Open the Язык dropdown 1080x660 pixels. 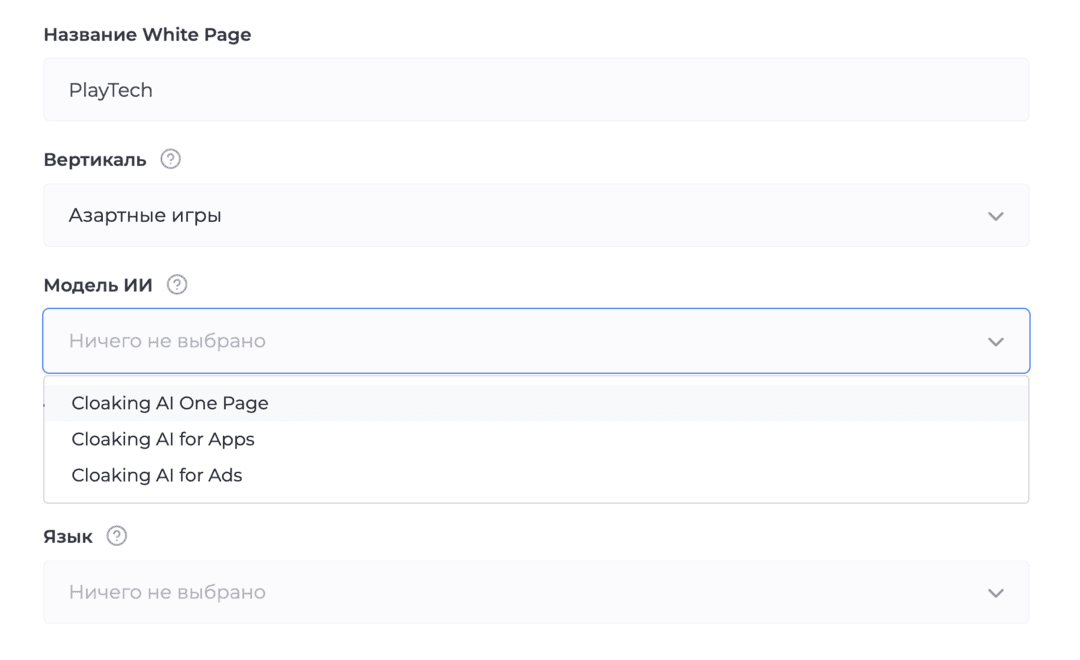(x=536, y=592)
